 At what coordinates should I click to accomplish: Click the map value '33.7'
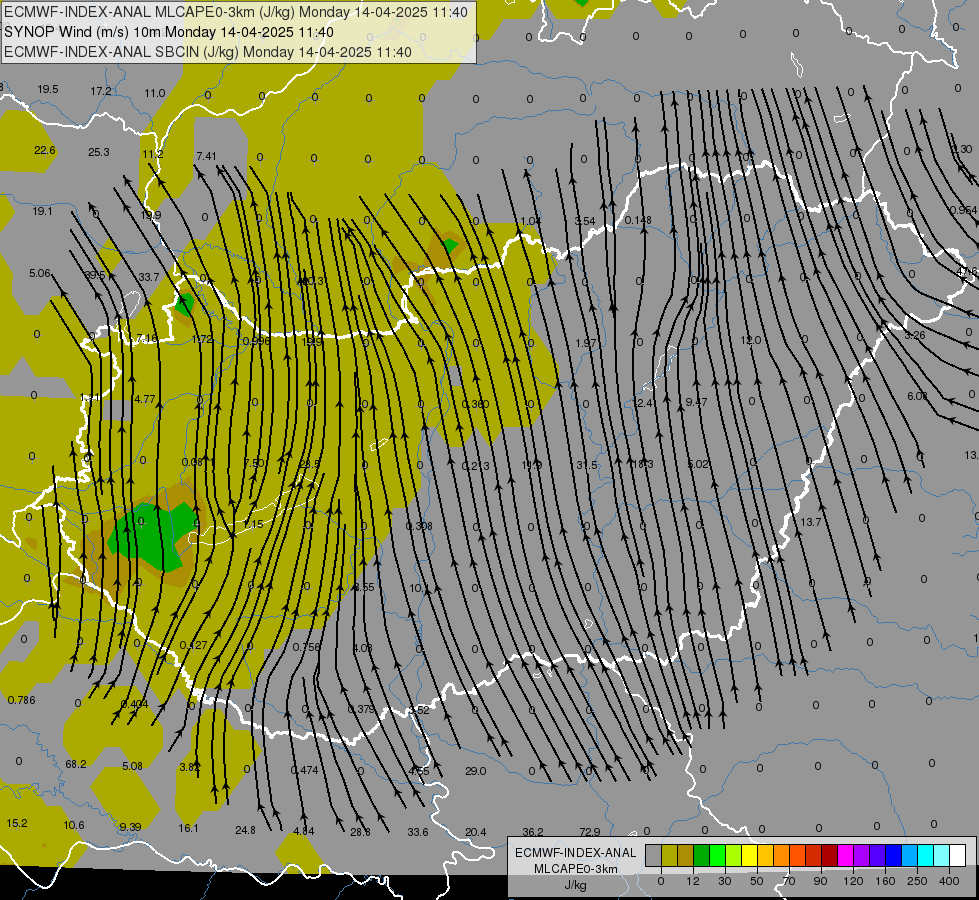click(149, 277)
